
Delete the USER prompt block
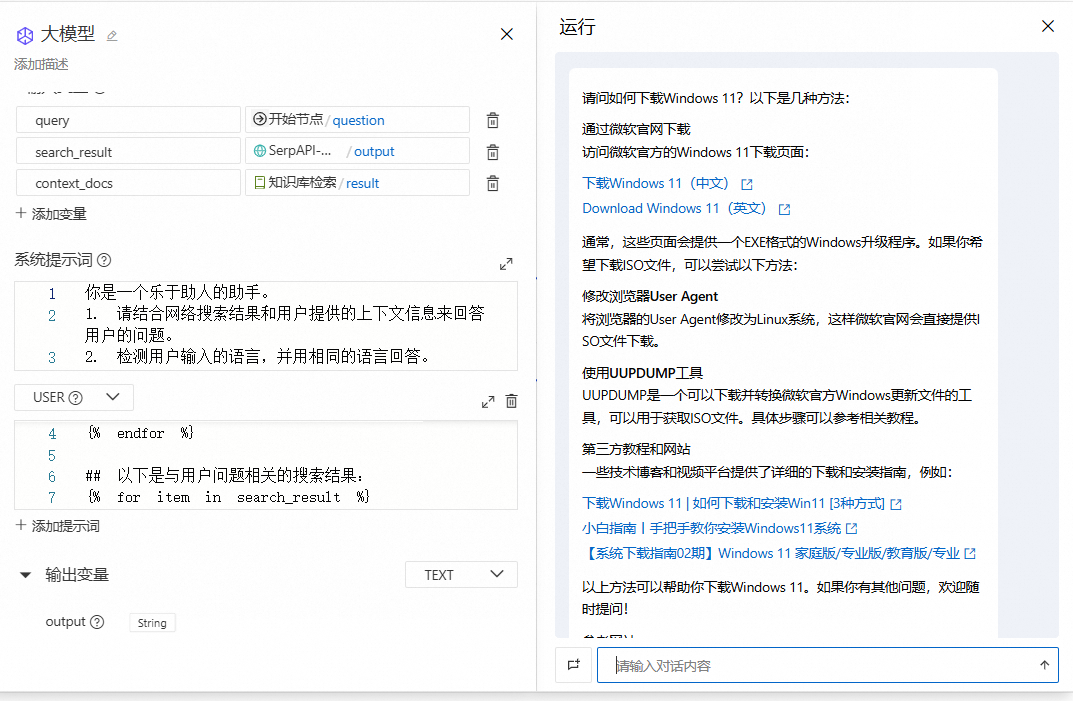point(512,401)
